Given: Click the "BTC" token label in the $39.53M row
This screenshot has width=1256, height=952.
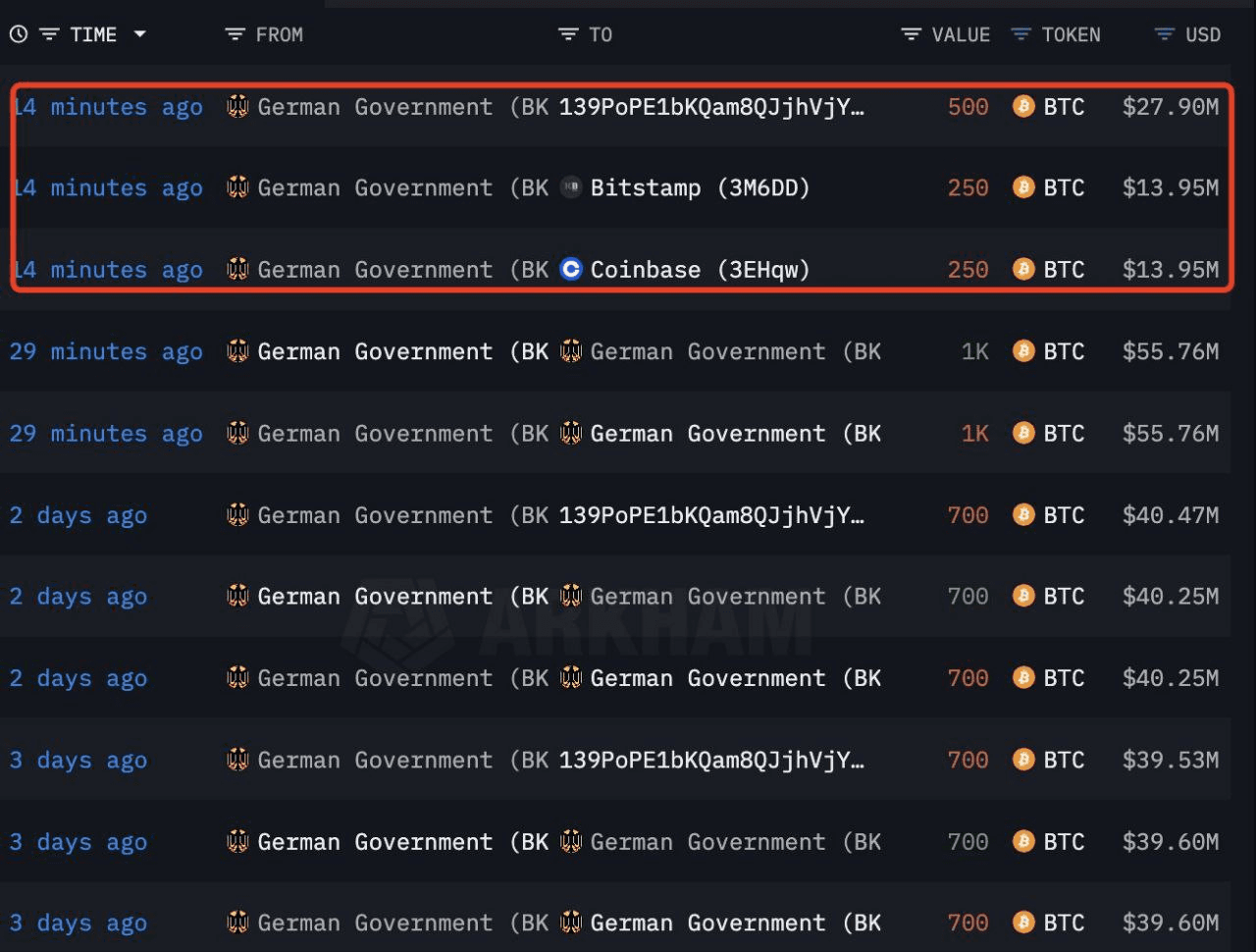Looking at the screenshot, I should click(1064, 760).
